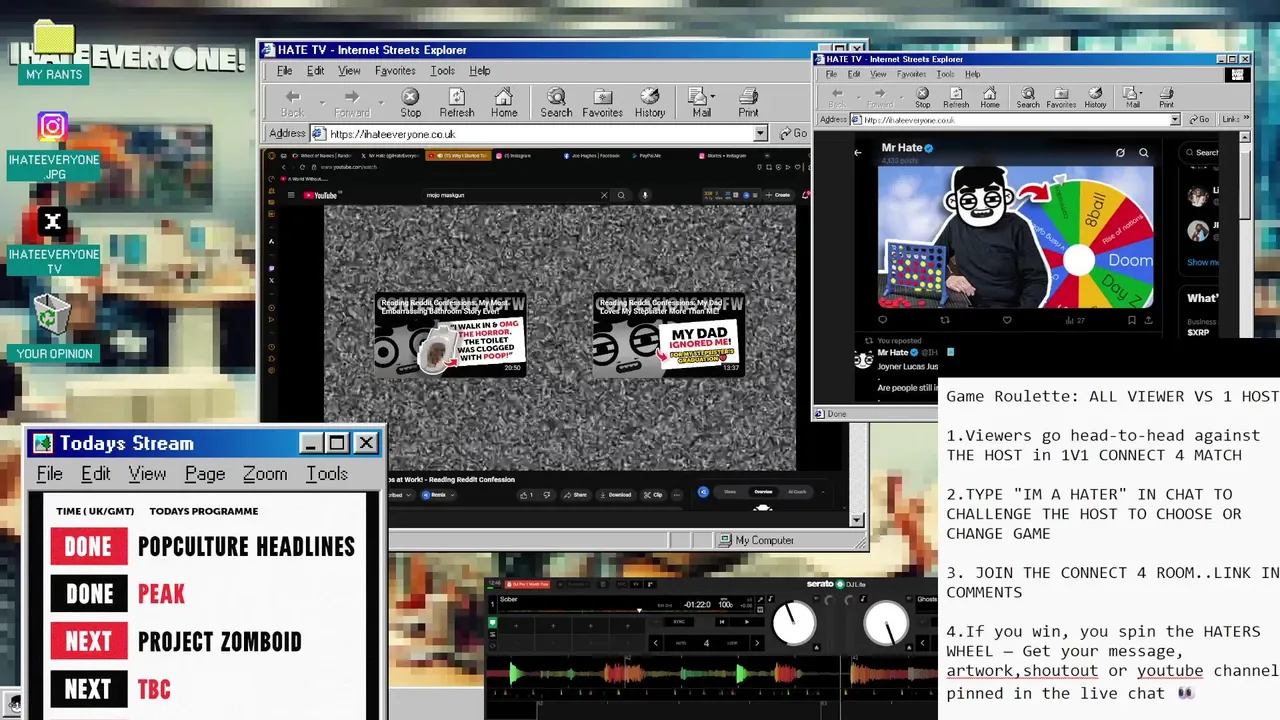Clear YouTube search box with X

pyautogui.click(x=604, y=195)
